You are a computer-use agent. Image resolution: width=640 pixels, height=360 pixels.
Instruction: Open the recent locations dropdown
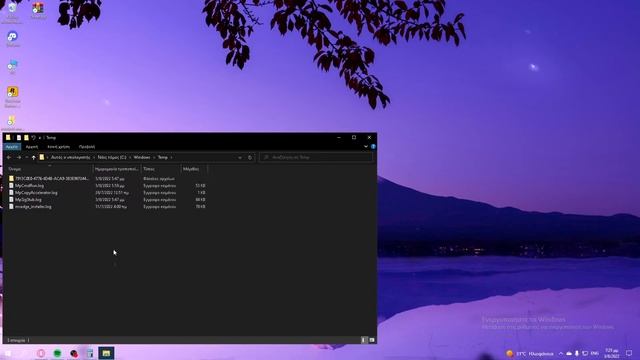click(x=27, y=158)
